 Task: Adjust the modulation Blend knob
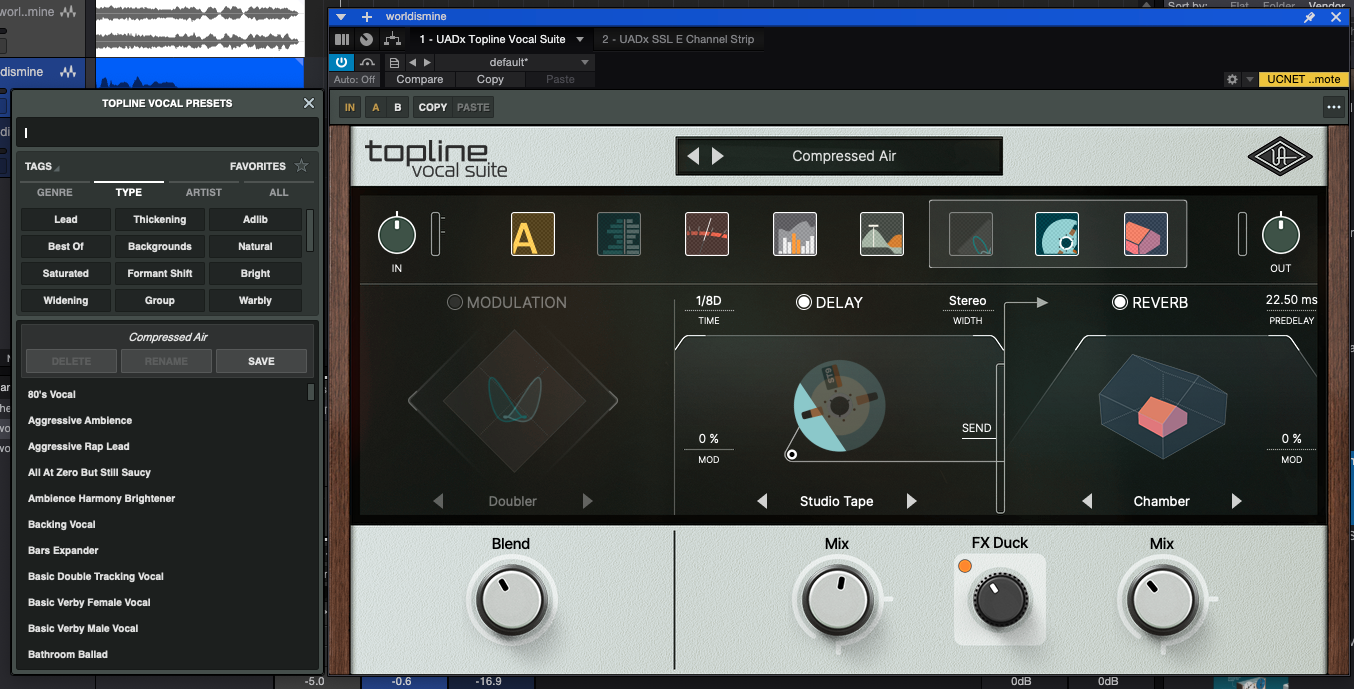click(511, 601)
